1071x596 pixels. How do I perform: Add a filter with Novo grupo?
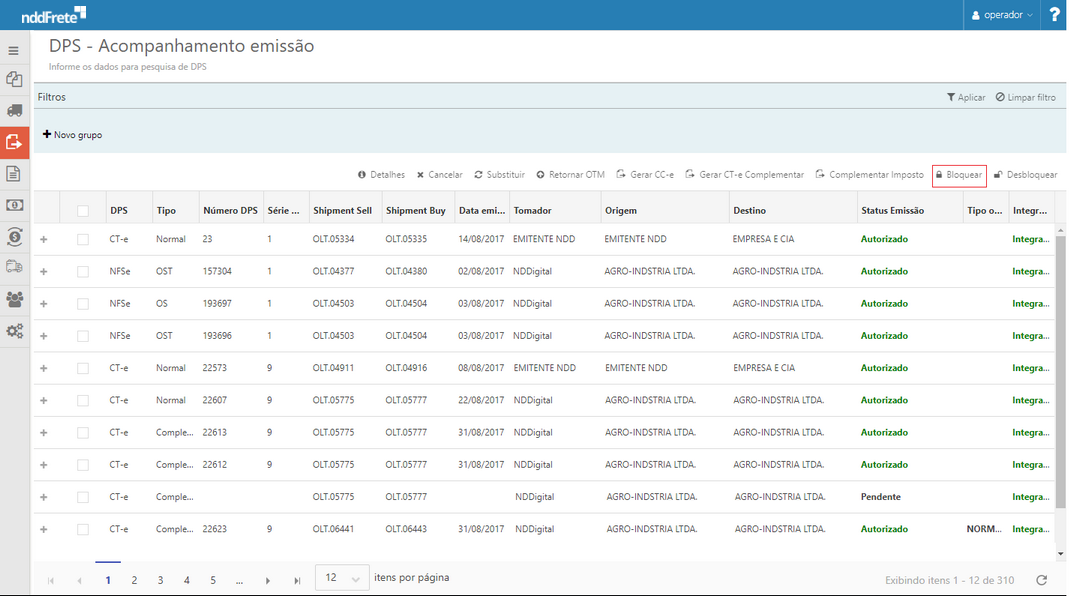click(72, 135)
